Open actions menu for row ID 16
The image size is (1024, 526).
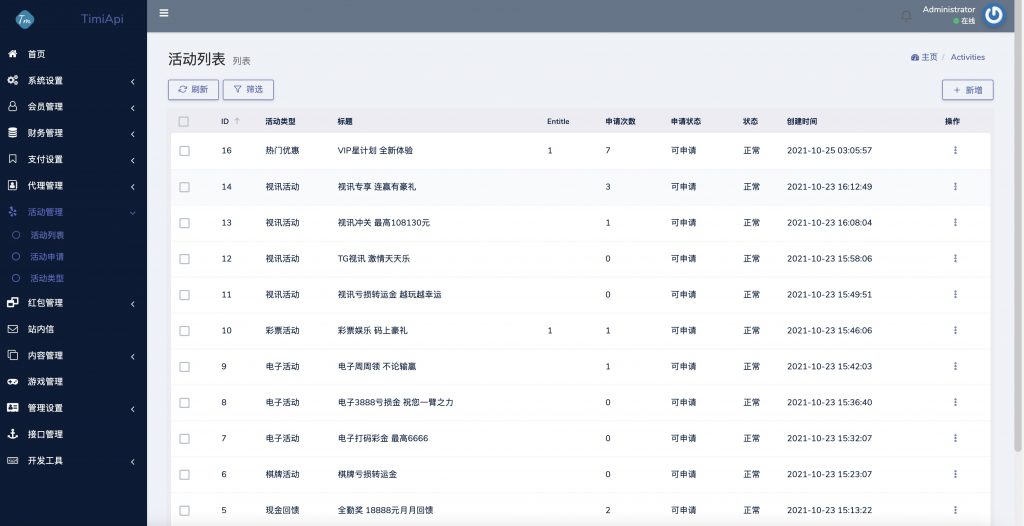point(954,151)
